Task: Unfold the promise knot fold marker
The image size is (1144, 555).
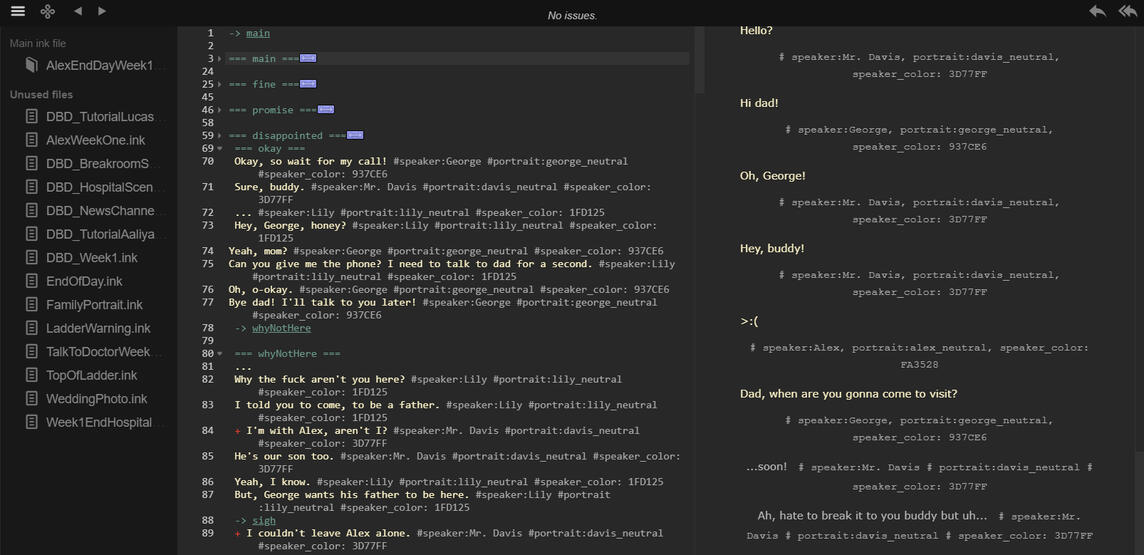Action: click(325, 110)
